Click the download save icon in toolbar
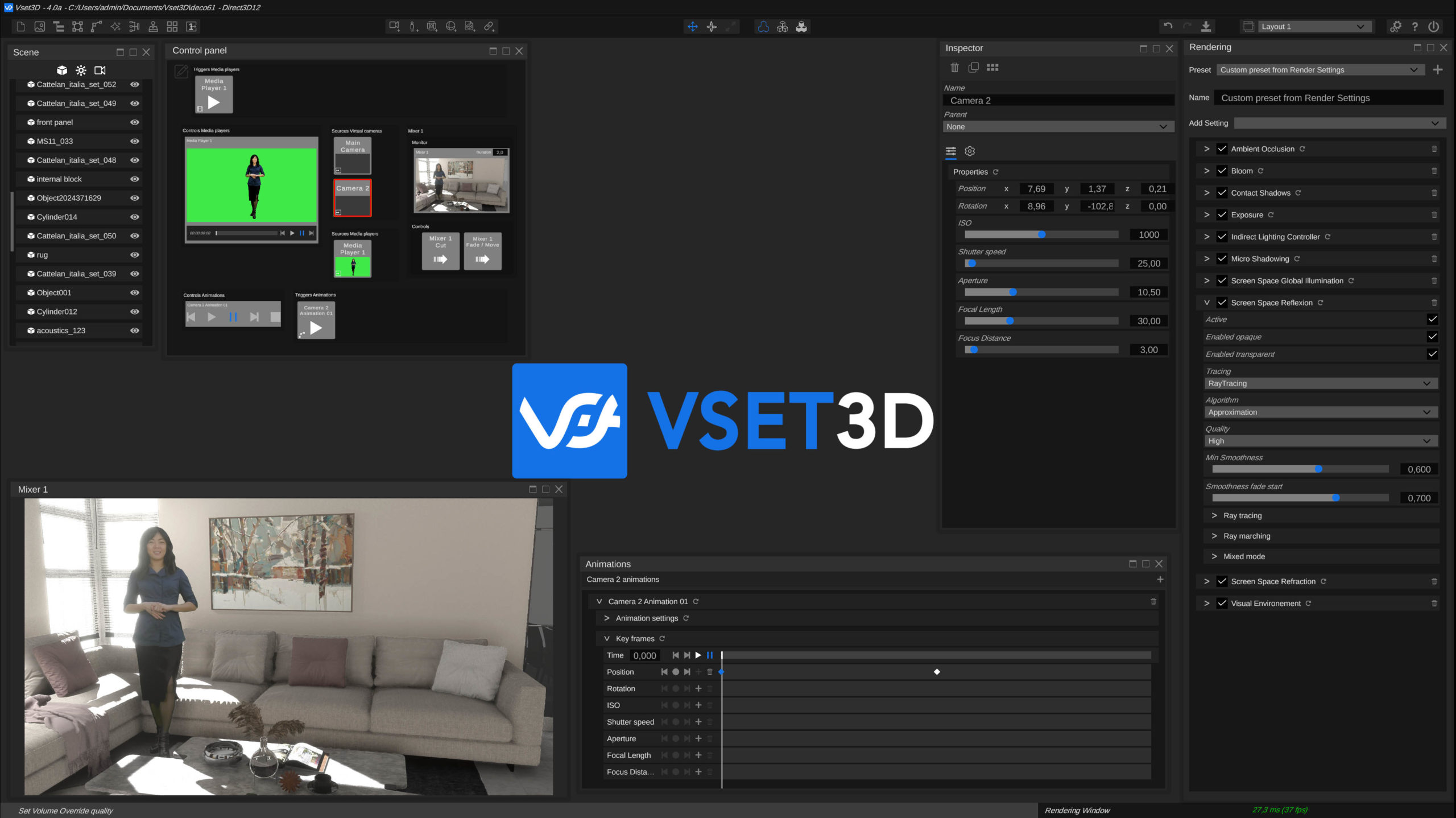 [1206, 26]
